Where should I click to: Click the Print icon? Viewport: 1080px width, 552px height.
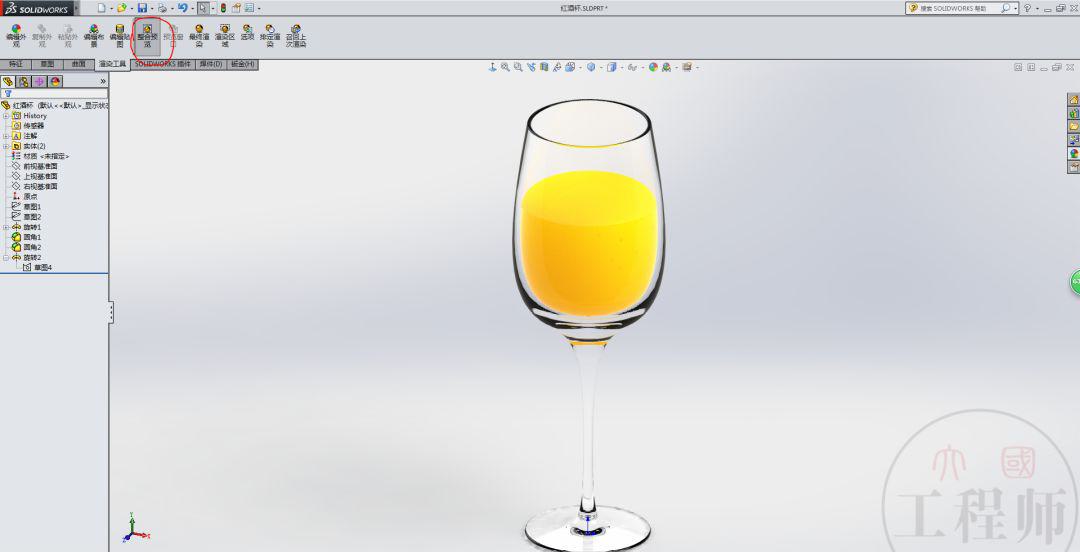pos(162,8)
